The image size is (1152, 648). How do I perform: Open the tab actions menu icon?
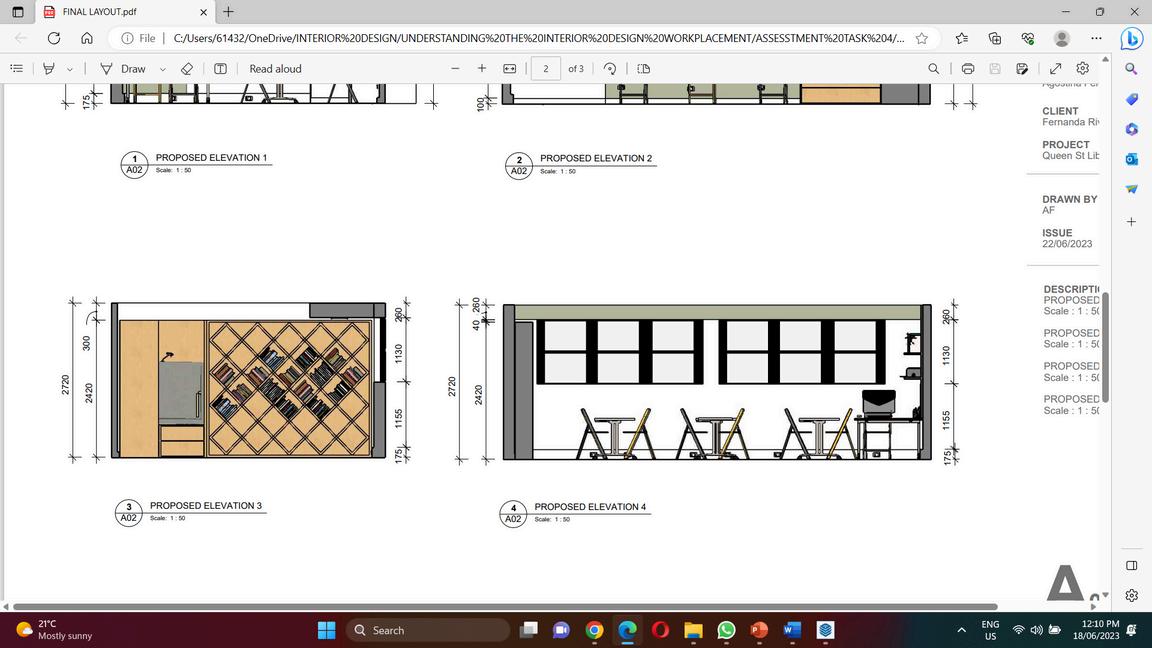tap(18, 12)
